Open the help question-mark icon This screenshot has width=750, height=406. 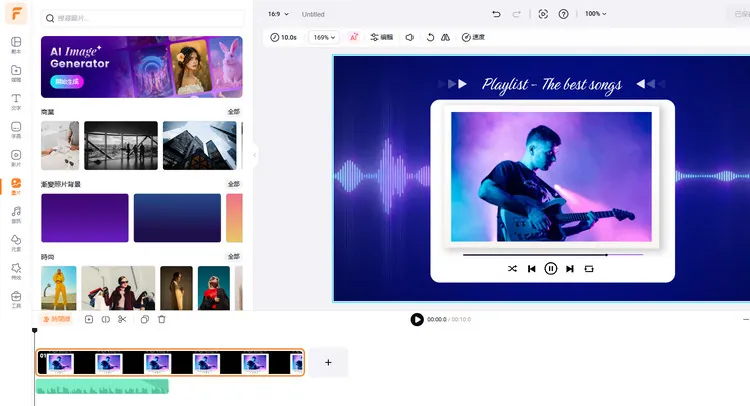pos(563,14)
